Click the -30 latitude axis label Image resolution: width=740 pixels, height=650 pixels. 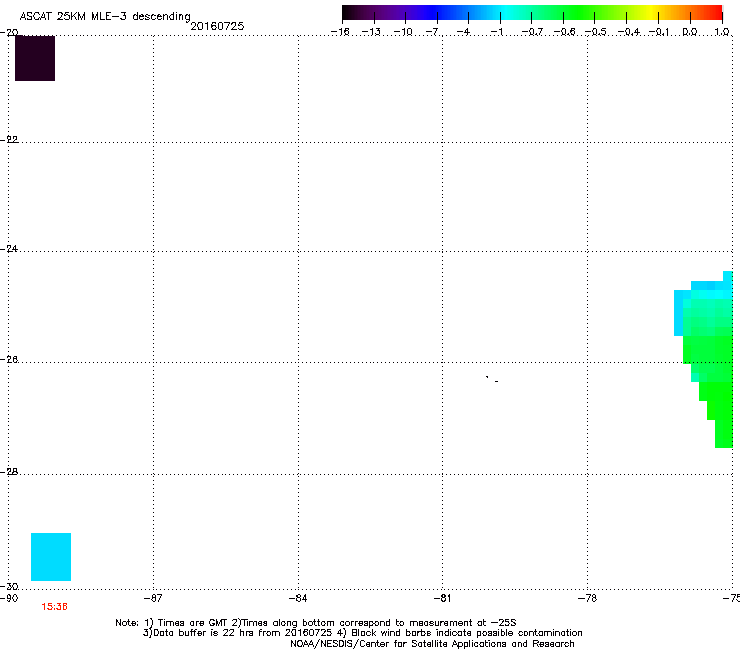[9, 586]
